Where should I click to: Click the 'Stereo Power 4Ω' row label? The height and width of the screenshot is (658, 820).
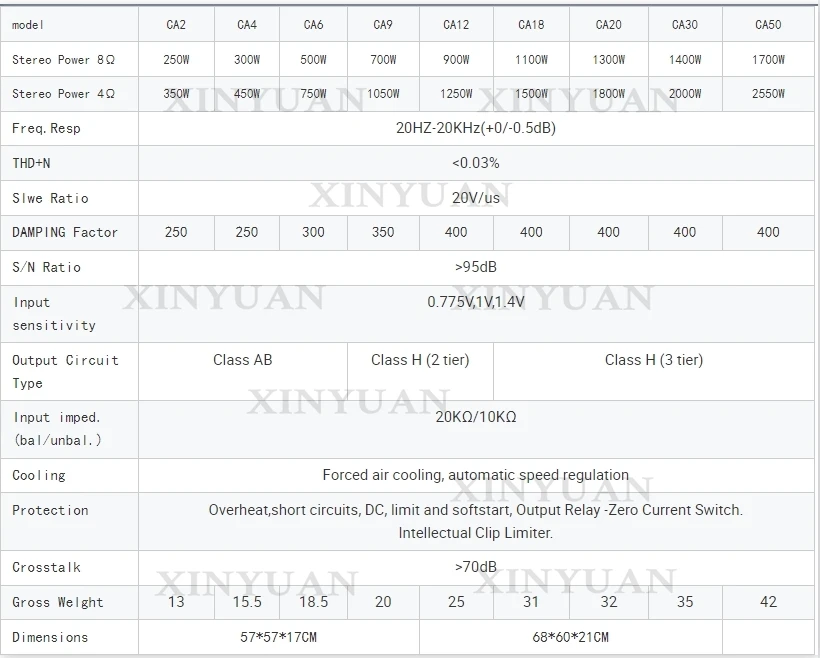[63, 94]
